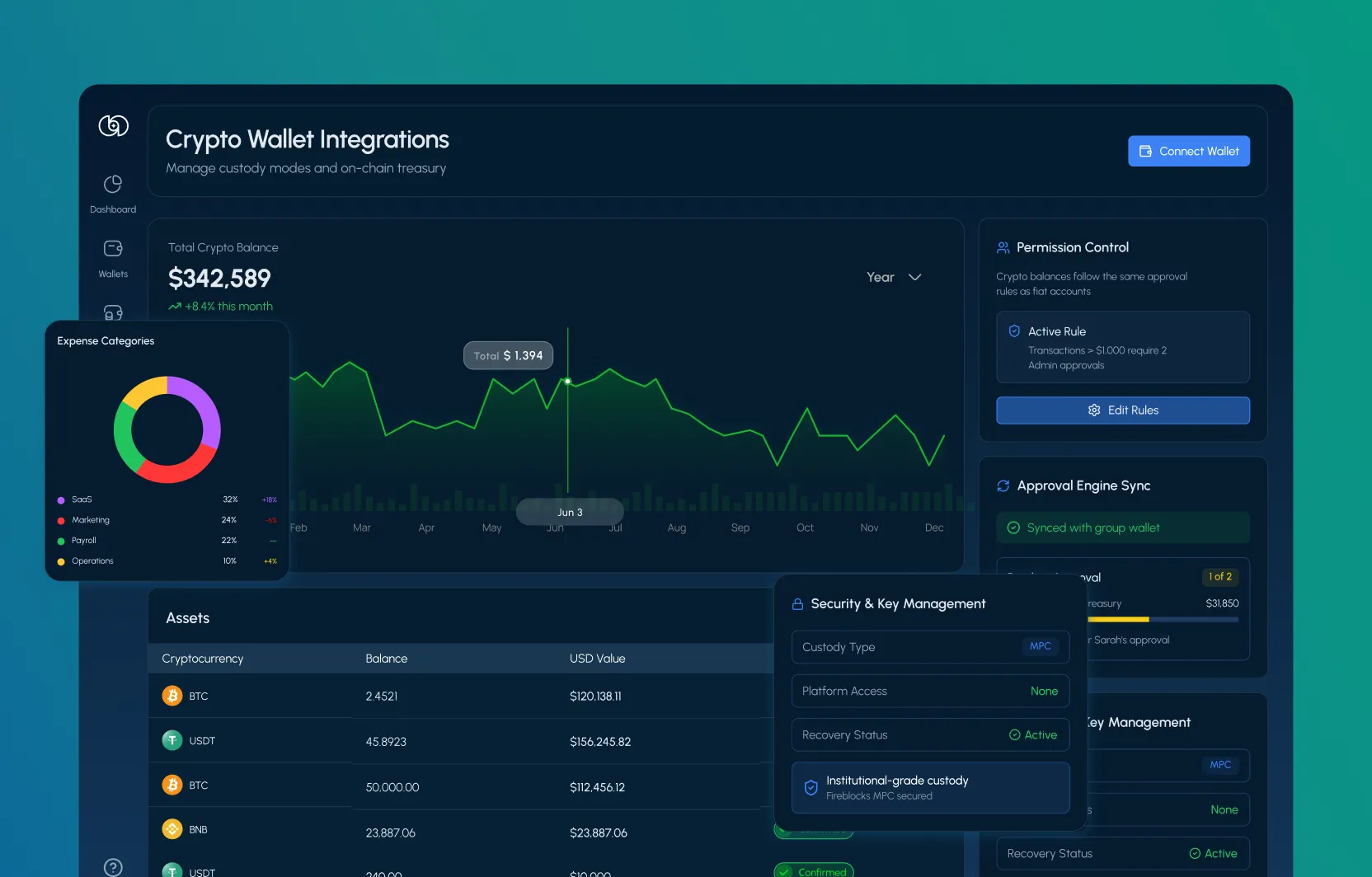Click the 1 of 2 approval badge
Image resolution: width=1372 pixels, height=877 pixels.
(x=1220, y=577)
